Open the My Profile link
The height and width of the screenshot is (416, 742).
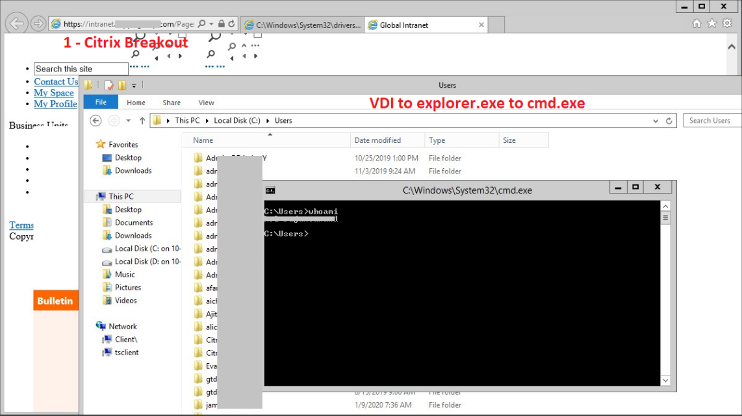[x=55, y=104]
